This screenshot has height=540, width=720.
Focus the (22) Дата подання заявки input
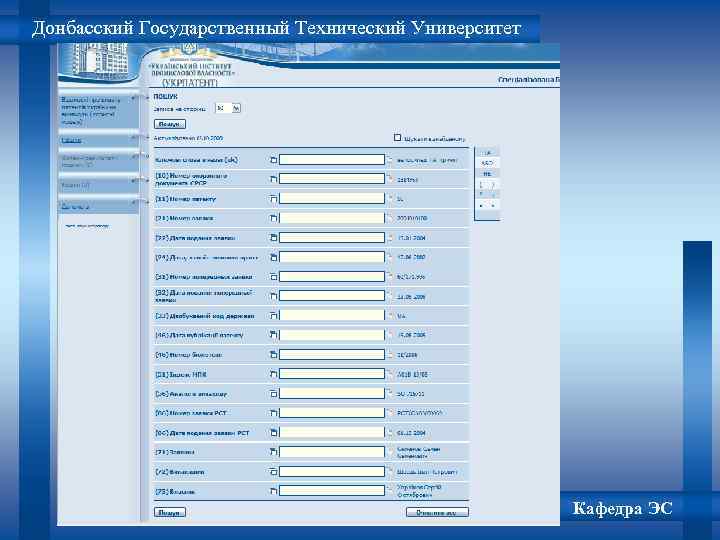[332, 237]
